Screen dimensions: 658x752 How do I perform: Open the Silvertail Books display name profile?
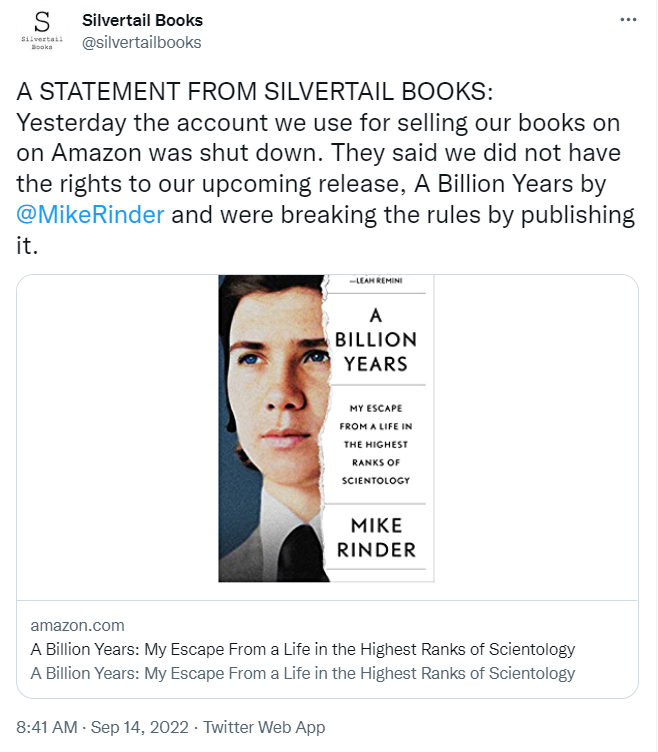point(142,20)
